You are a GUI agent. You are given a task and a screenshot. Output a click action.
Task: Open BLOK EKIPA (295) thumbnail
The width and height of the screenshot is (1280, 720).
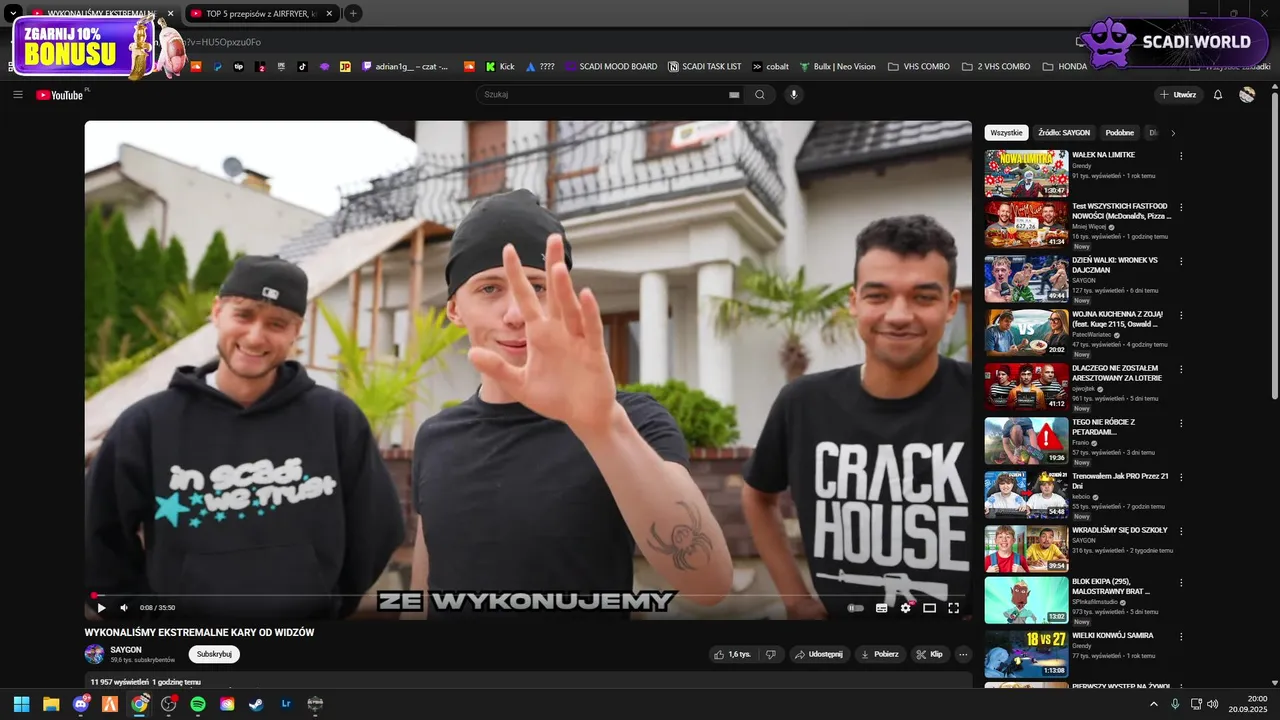1026,600
